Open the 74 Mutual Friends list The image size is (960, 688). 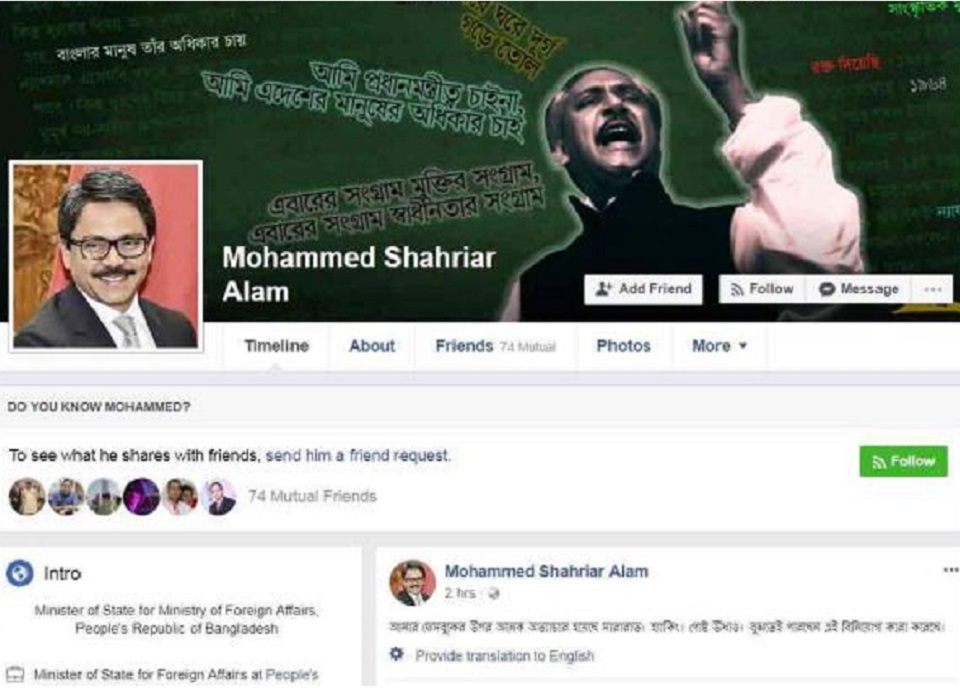click(x=312, y=496)
